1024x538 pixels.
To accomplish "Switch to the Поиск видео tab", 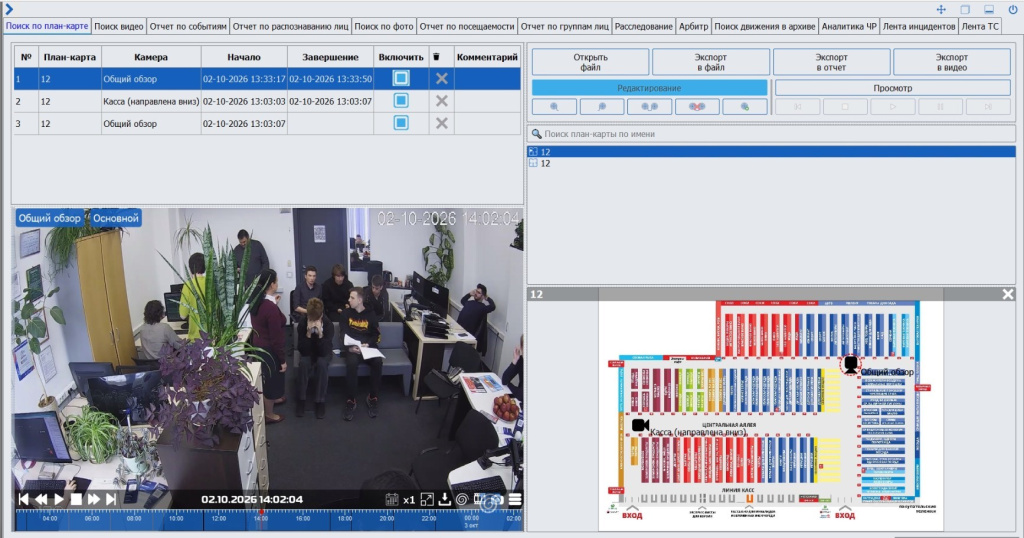I will click(119, 26).
